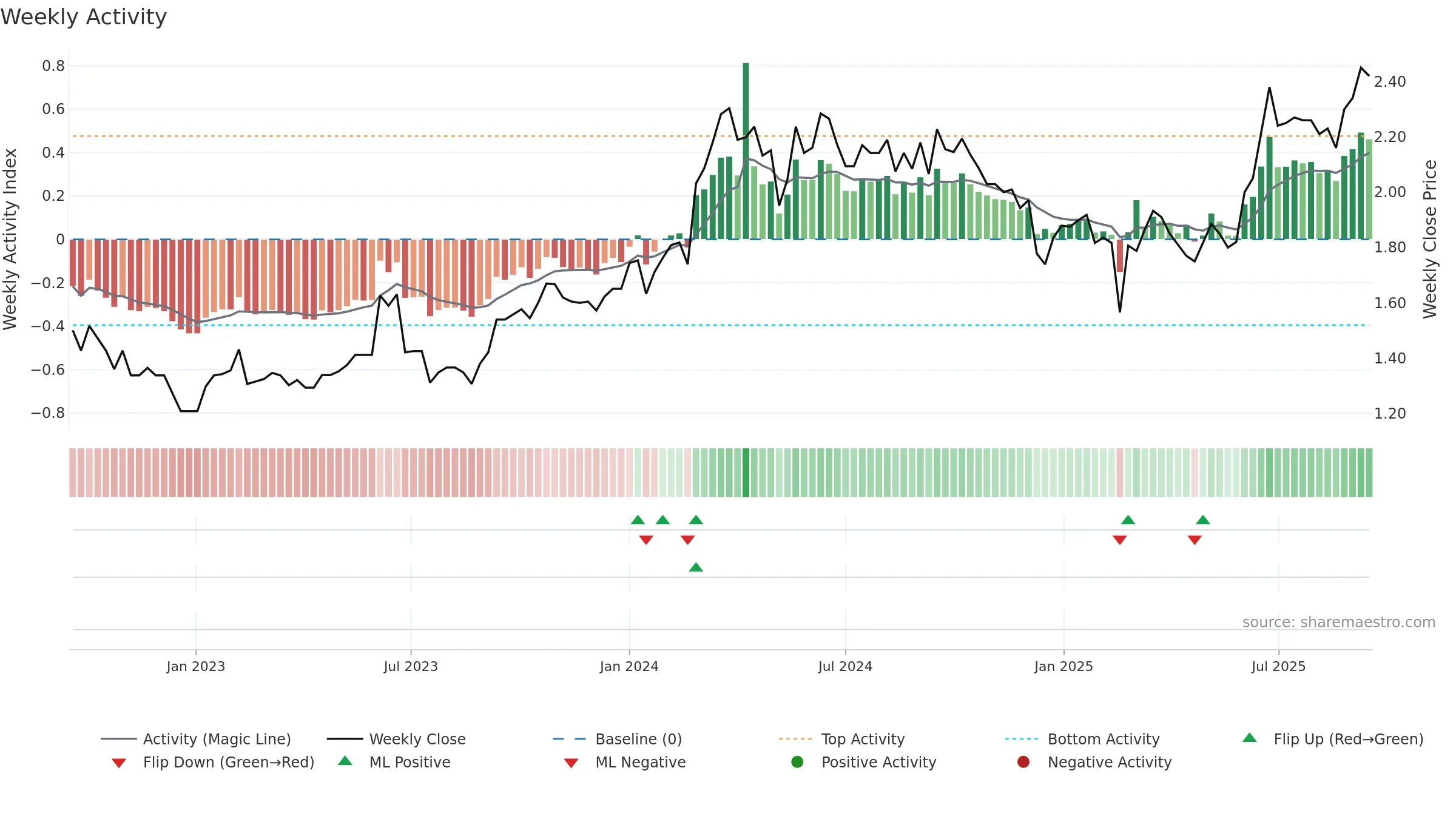Click the darkest green heatmap strip cell
Screen dimensions: 1456x819
pos(746,473)
